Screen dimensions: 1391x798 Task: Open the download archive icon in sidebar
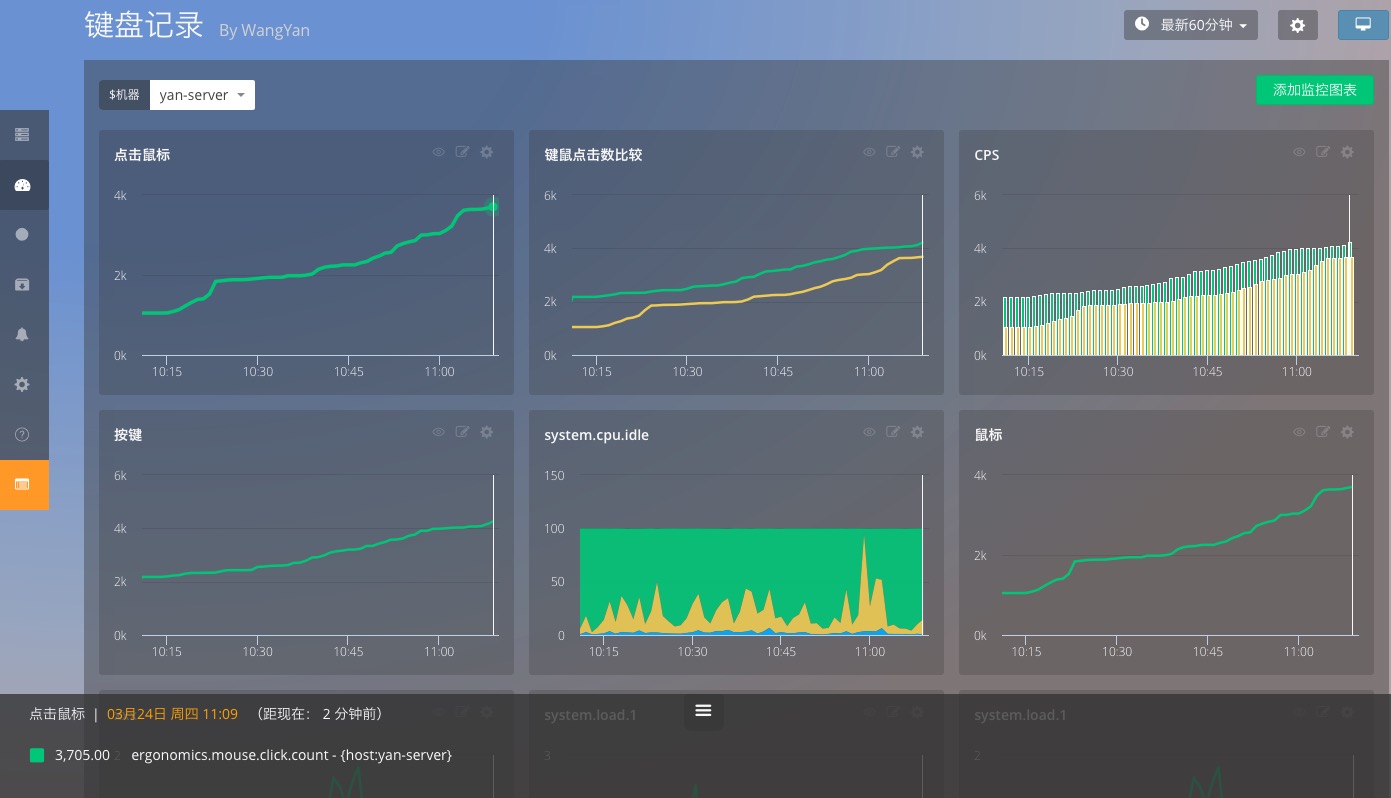coord(22,284)
